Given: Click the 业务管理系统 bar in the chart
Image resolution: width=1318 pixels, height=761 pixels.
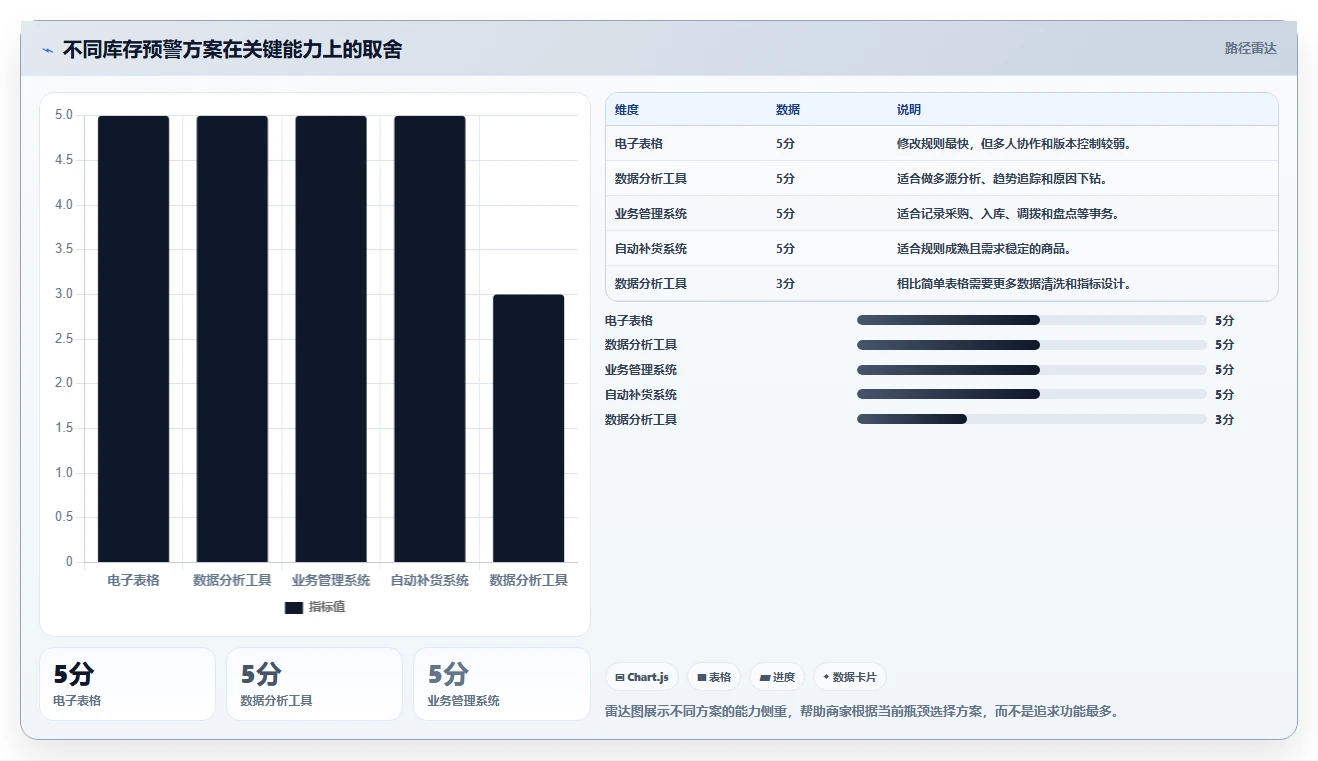Looking at the screenshot, I should [x=331, y=339].
